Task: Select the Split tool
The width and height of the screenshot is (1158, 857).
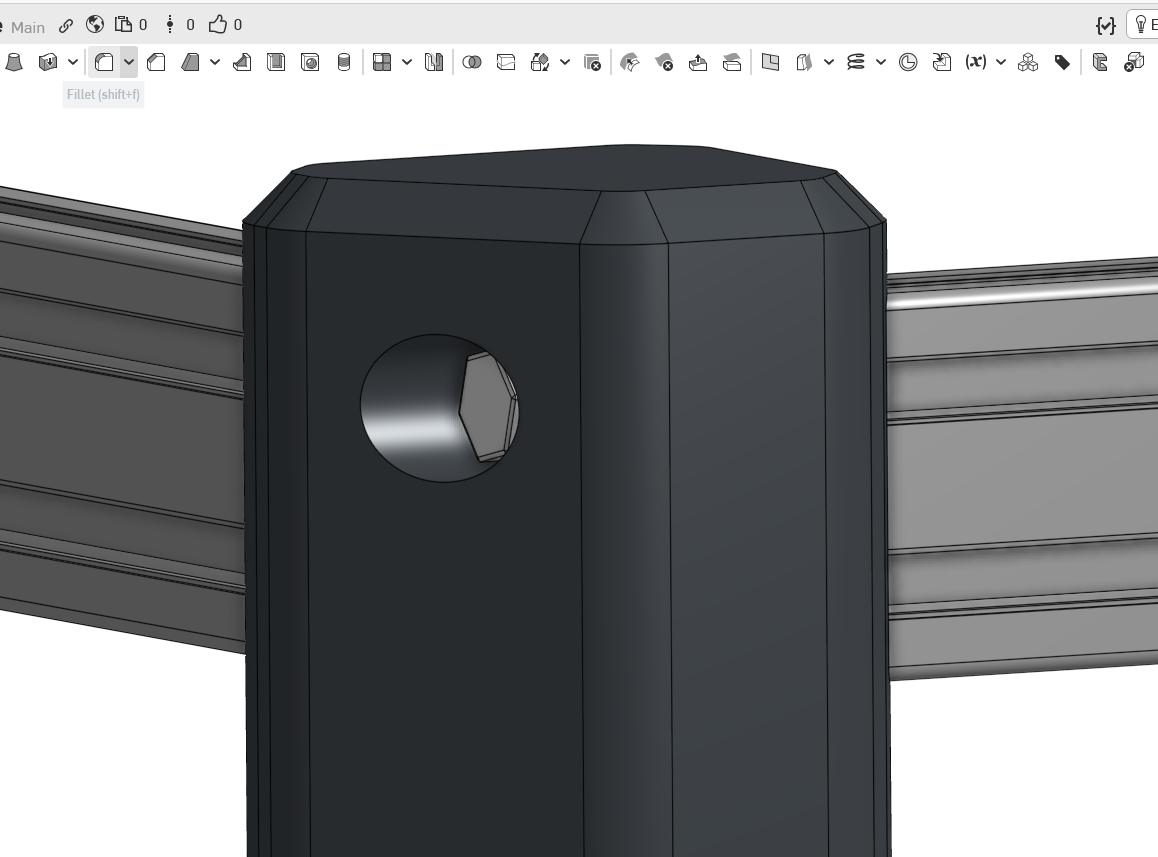Action: point(506,62)
